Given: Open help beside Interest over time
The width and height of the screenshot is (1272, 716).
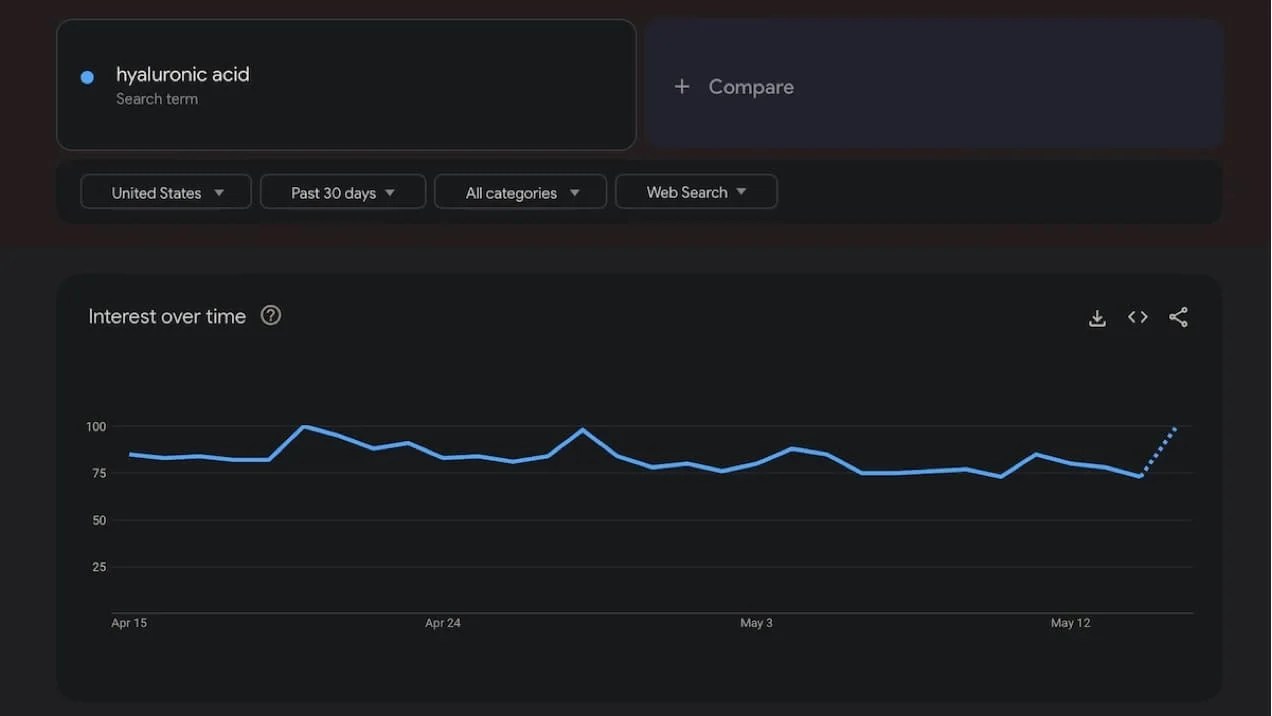Looking at the screenshot, I should click(x=271, y=316).
